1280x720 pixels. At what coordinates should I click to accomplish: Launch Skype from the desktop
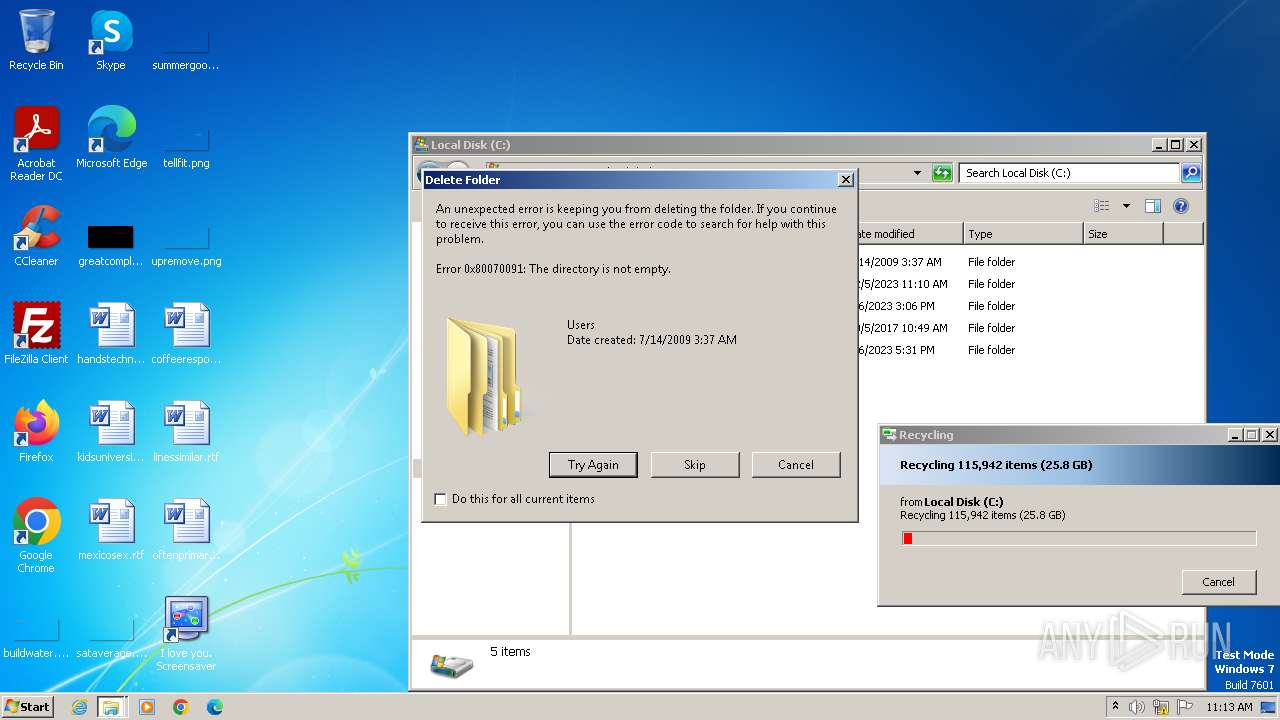[x=111, y=40]
